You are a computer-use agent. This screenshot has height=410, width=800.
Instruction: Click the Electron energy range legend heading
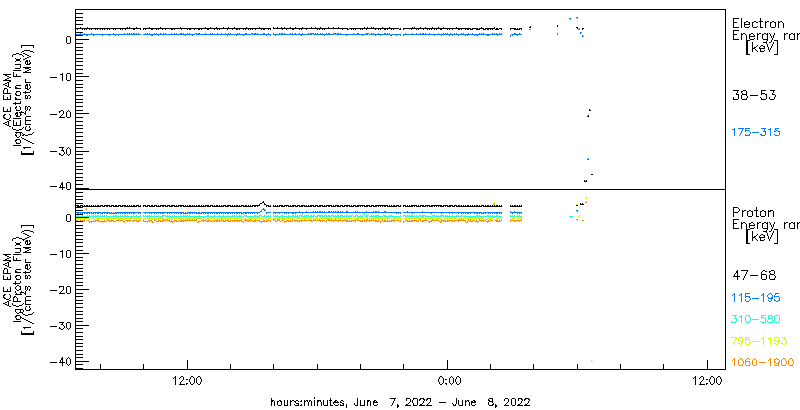765,36
